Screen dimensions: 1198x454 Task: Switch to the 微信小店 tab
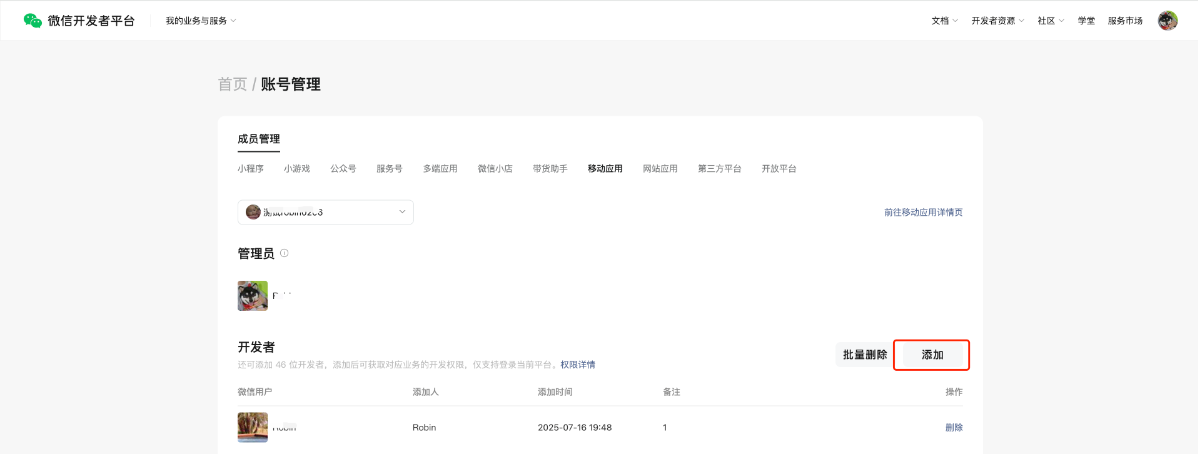tap(495, 169)
